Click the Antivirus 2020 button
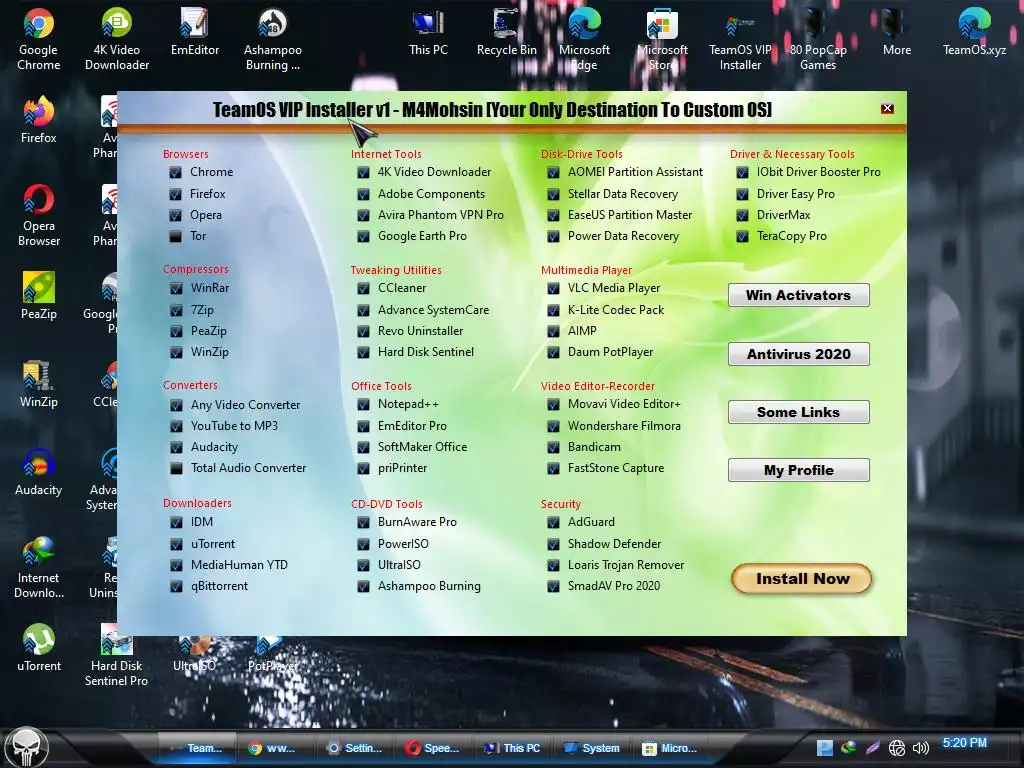Screen dimensions: 1024x768 (798, 354)
